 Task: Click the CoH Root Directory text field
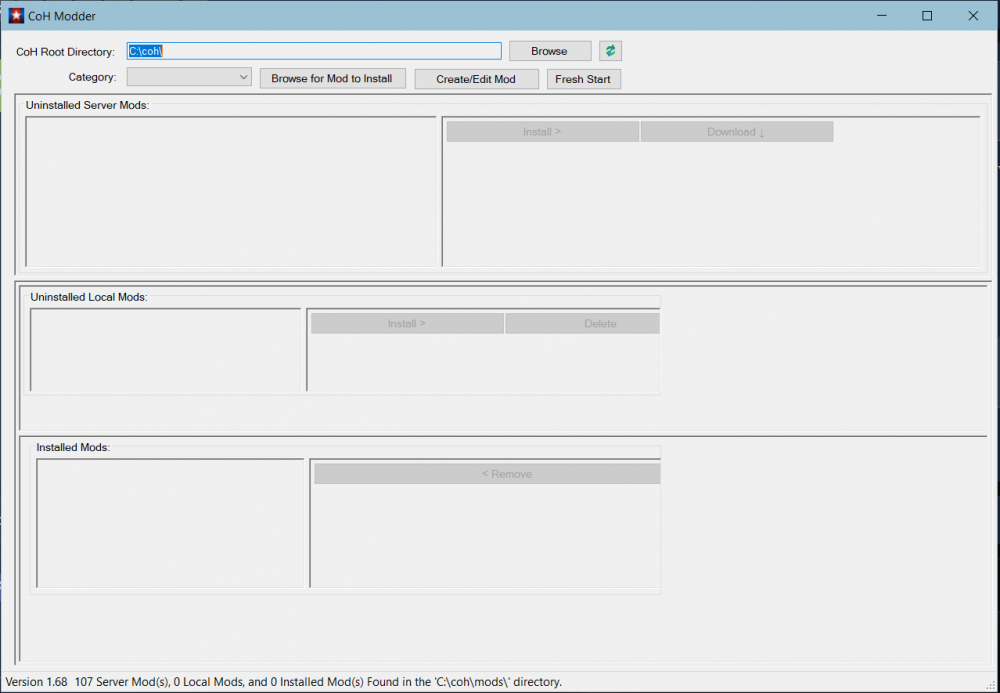(x=313, y=51)
